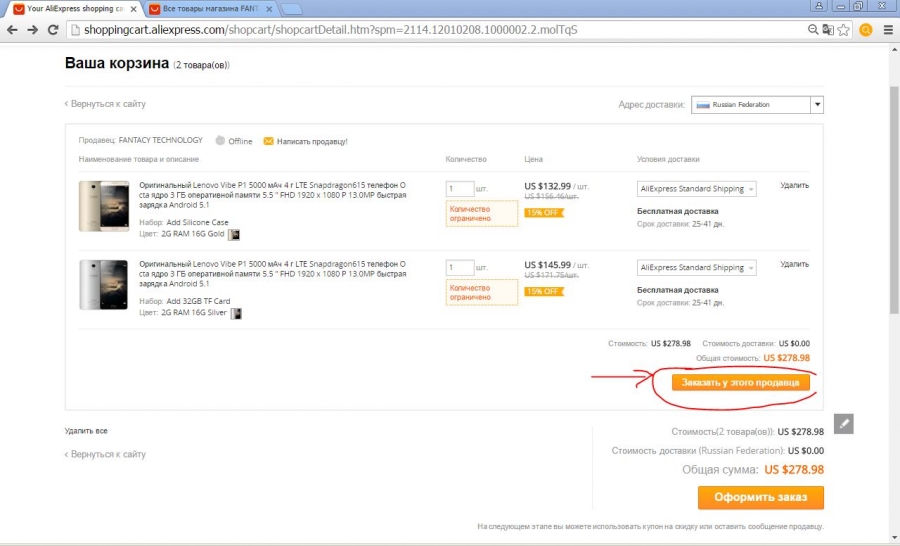Go back with the browser back arrow
Viewport: 900px width, 546px height.
(x=12, y=30)
